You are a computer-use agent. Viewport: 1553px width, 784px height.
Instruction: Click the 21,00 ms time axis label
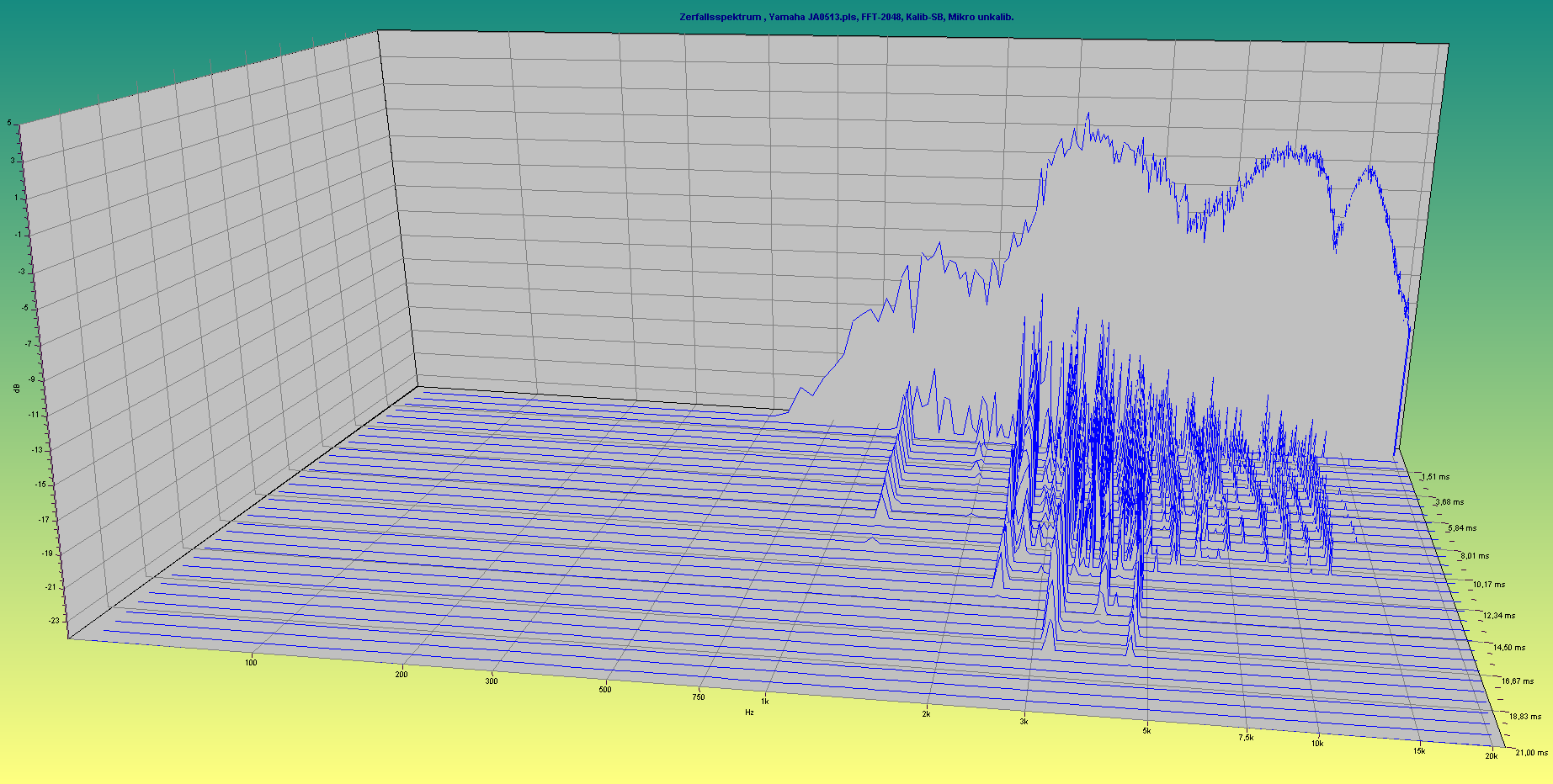click(1531, 753)
